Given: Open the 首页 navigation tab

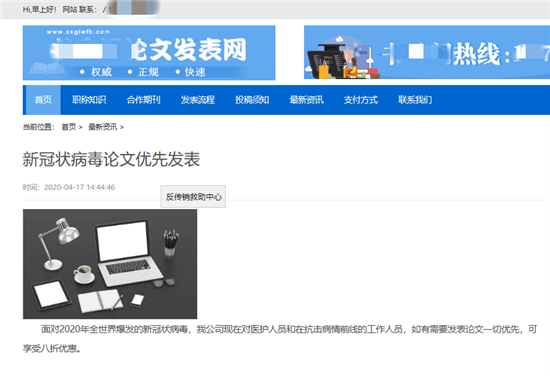Looking at the screenshot, I should click(x=43, y=100).
